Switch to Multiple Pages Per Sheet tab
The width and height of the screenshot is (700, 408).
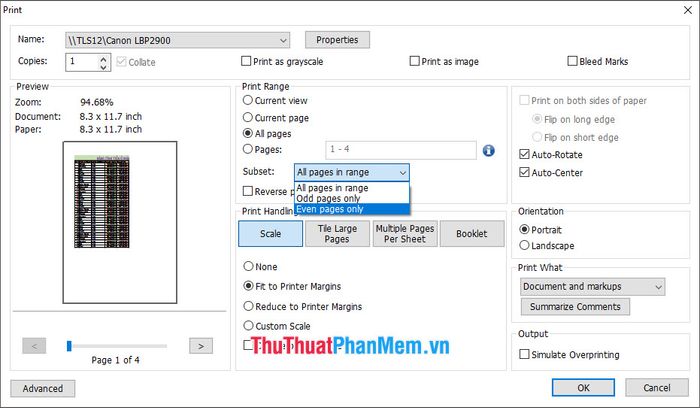[x=405, y=233]
